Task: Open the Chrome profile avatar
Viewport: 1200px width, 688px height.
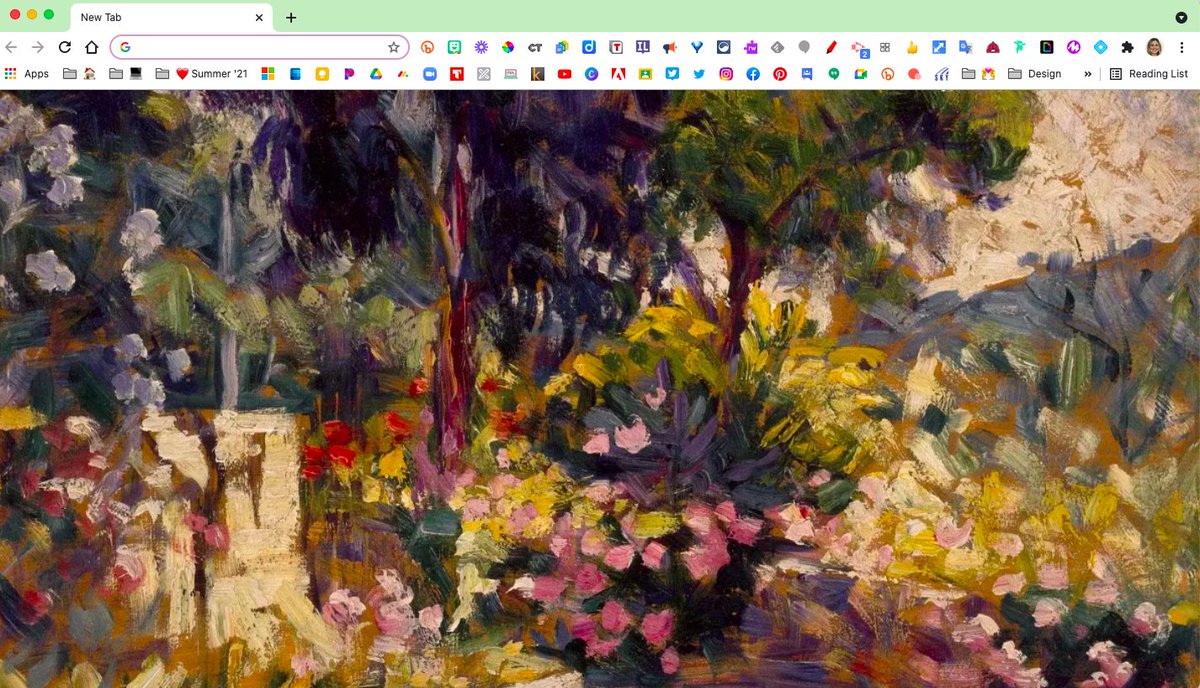Action: tap(1154, 47)
